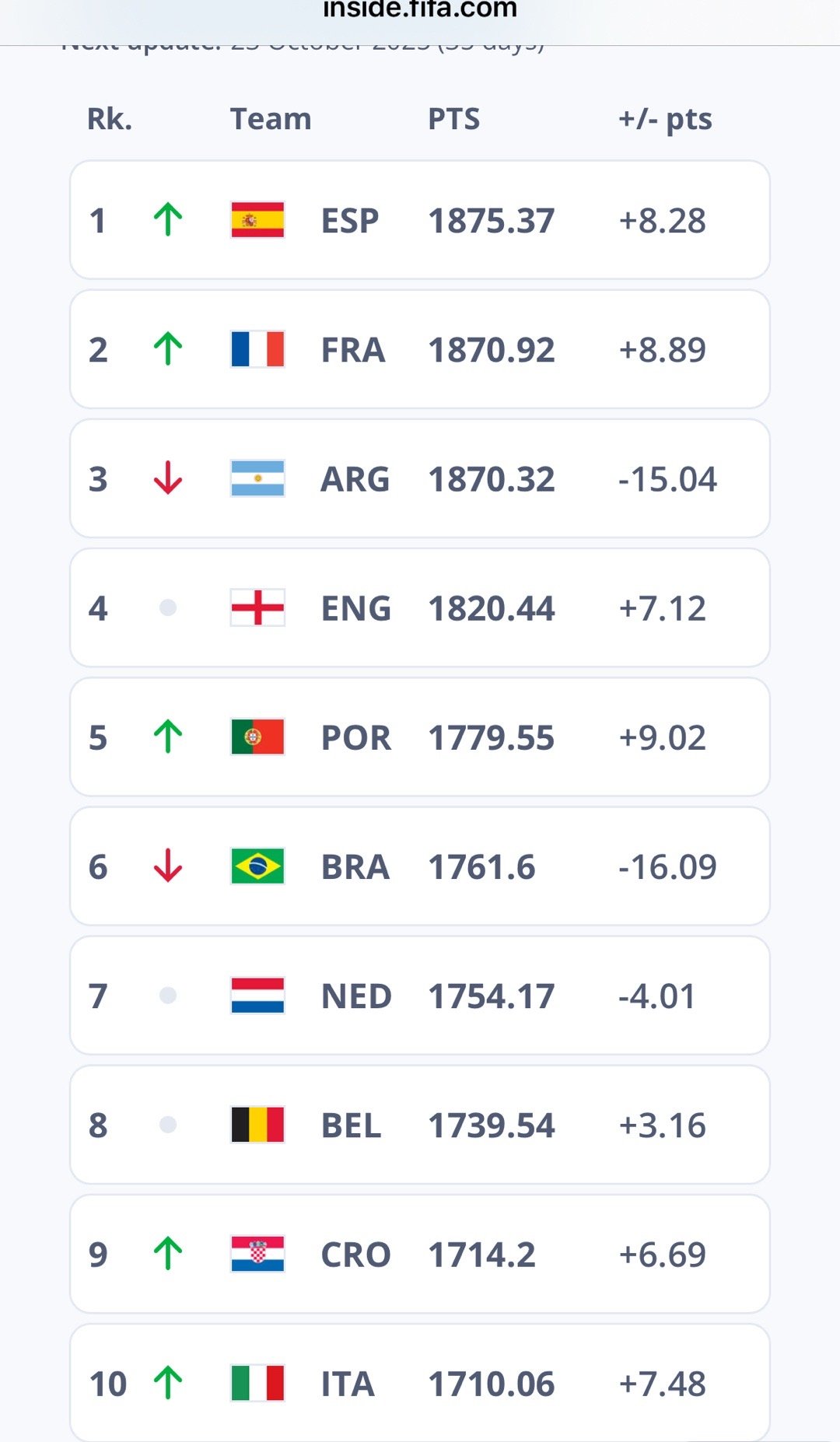Click the England flag icon
840x1442 pixels.
coord(257,607)
